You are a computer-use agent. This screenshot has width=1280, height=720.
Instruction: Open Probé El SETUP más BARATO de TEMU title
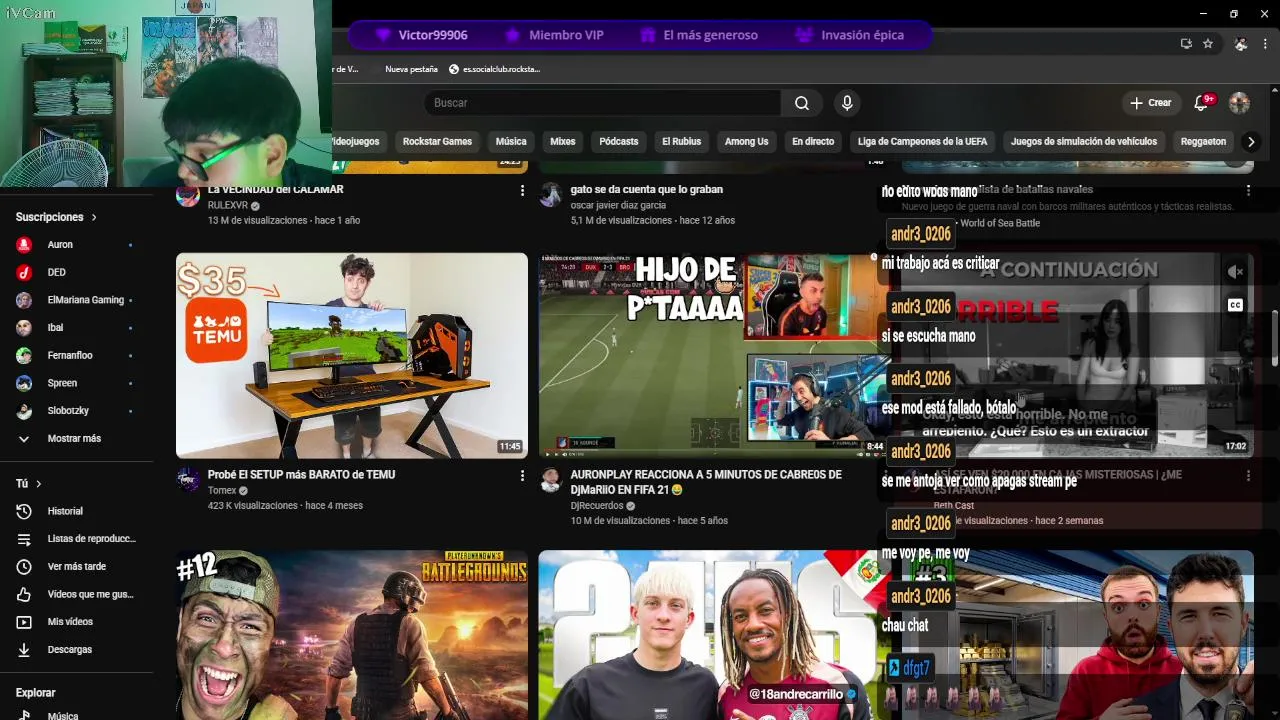pos(301,475)
